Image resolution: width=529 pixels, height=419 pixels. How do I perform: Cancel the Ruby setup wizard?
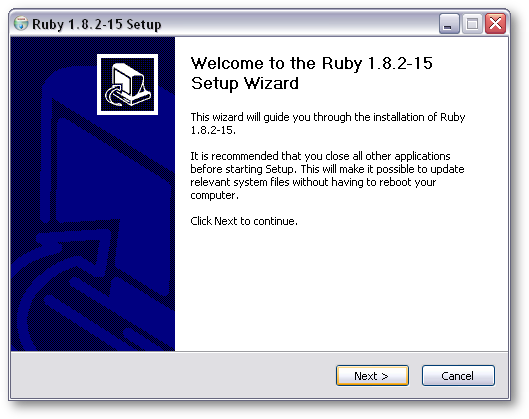458,375
